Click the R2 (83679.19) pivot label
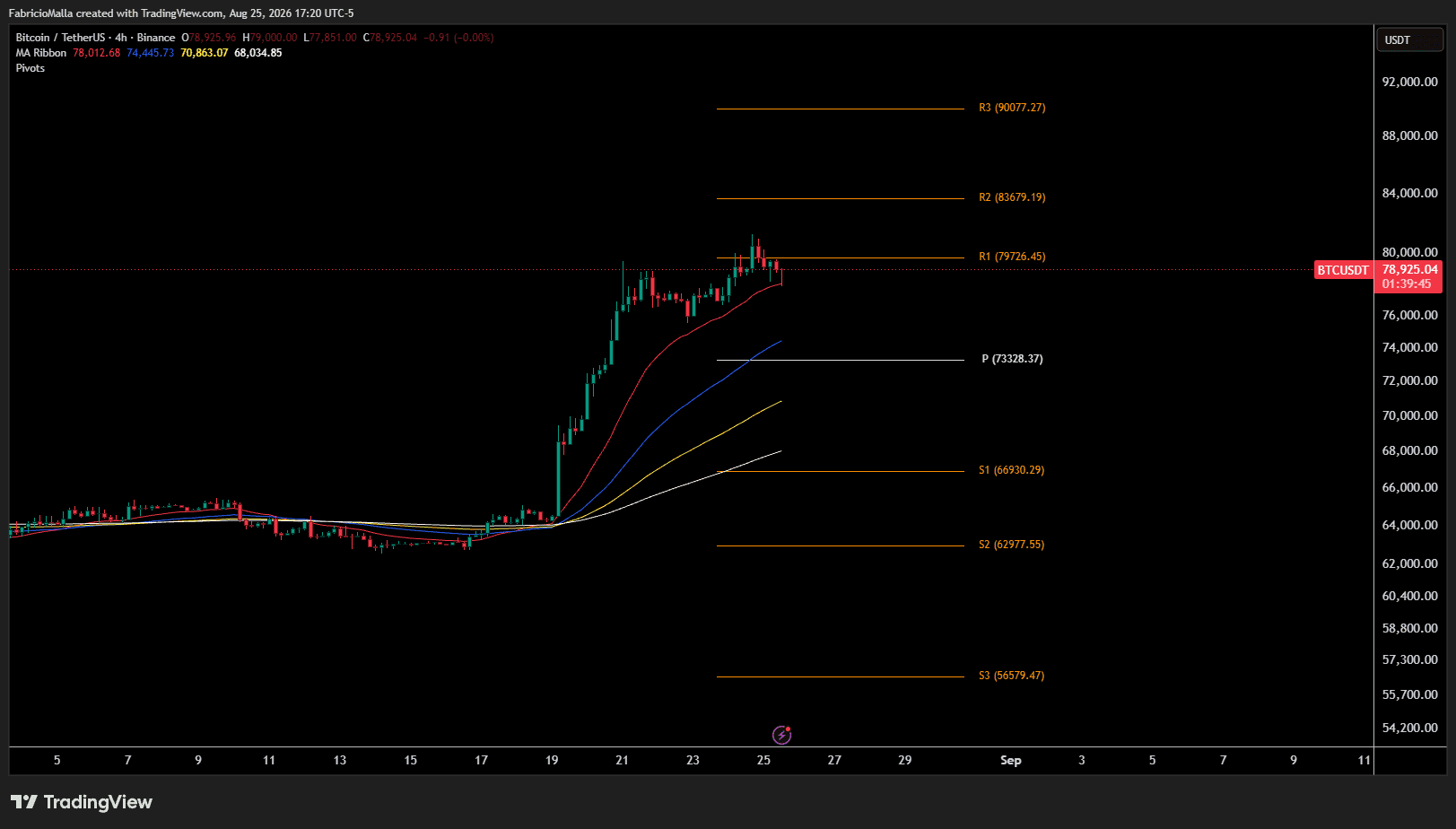1456x829 pixels. [x=1012, y=197]
